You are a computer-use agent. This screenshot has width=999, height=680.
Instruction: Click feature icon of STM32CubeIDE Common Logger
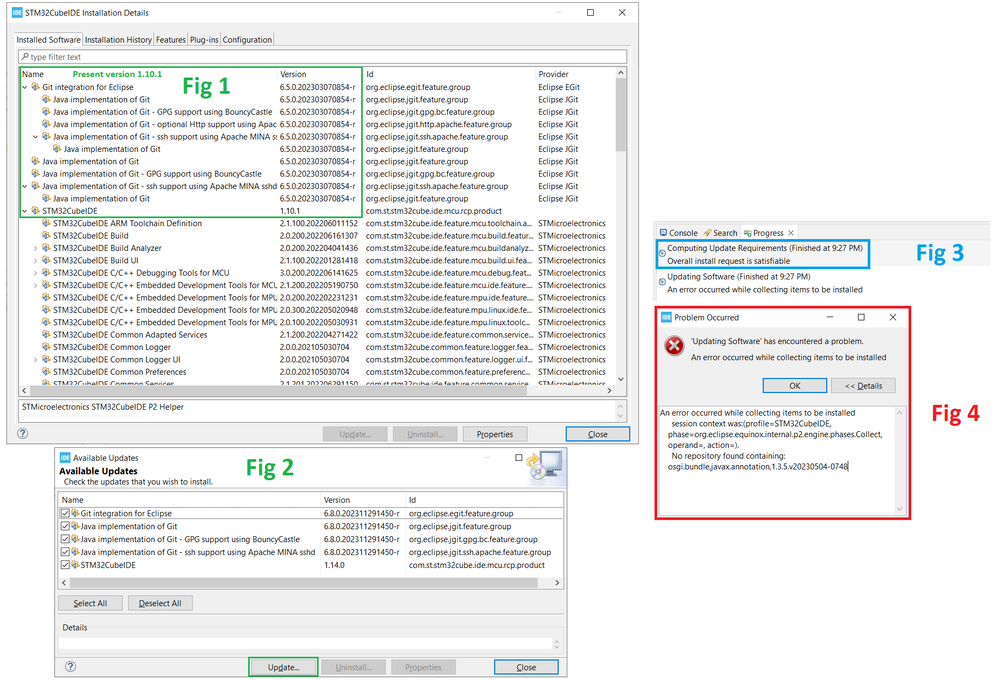[x=47, y=347]
